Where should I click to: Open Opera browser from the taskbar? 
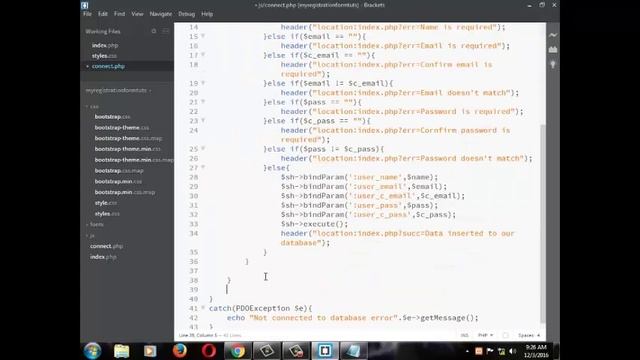[209, 351]
